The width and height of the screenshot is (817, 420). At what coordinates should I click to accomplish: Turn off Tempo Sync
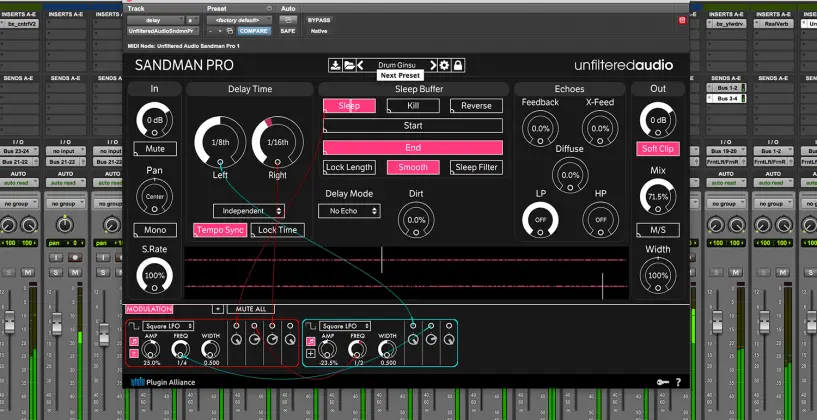[x=220, y=230]
